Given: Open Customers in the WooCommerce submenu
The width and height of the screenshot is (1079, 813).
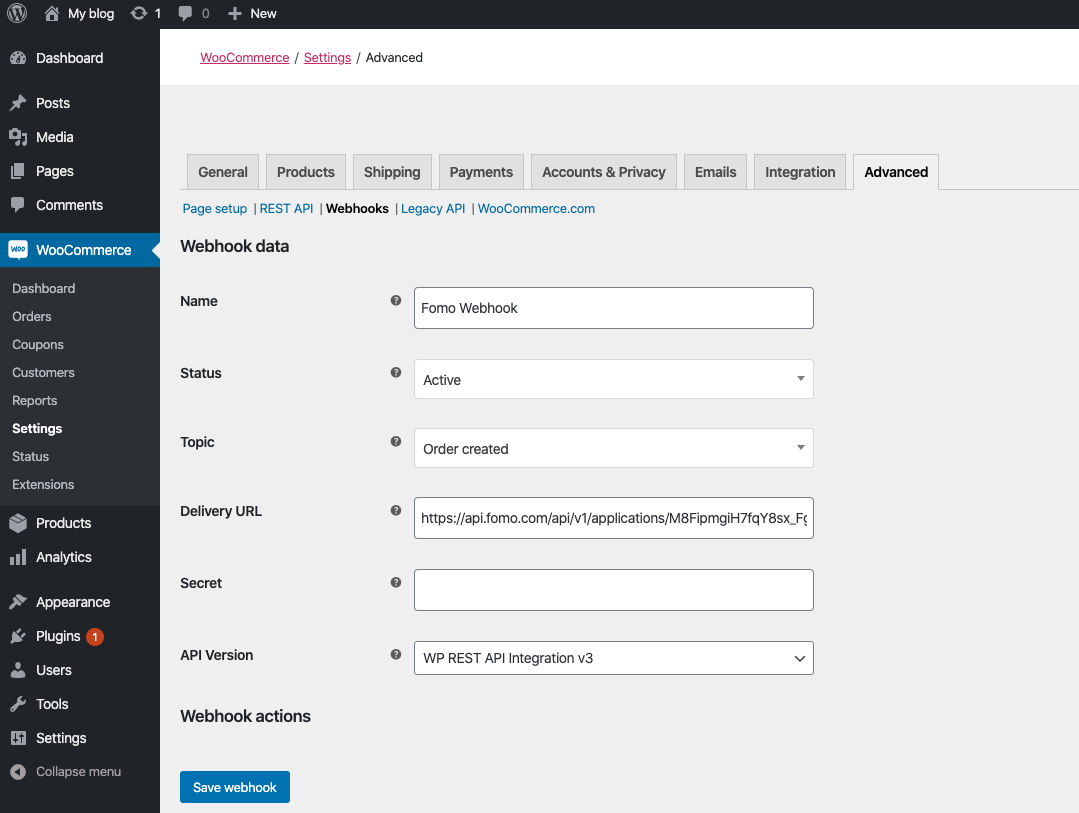Looking at the screenshot, I should click(x=43, y=372).
